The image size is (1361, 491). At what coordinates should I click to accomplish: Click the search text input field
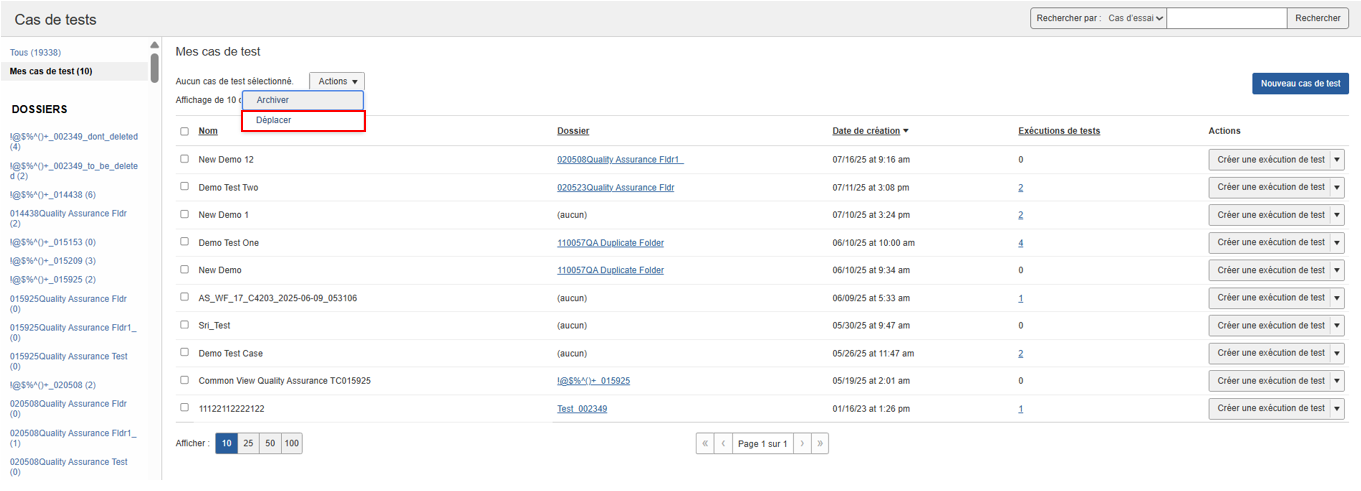[1226, 18]
